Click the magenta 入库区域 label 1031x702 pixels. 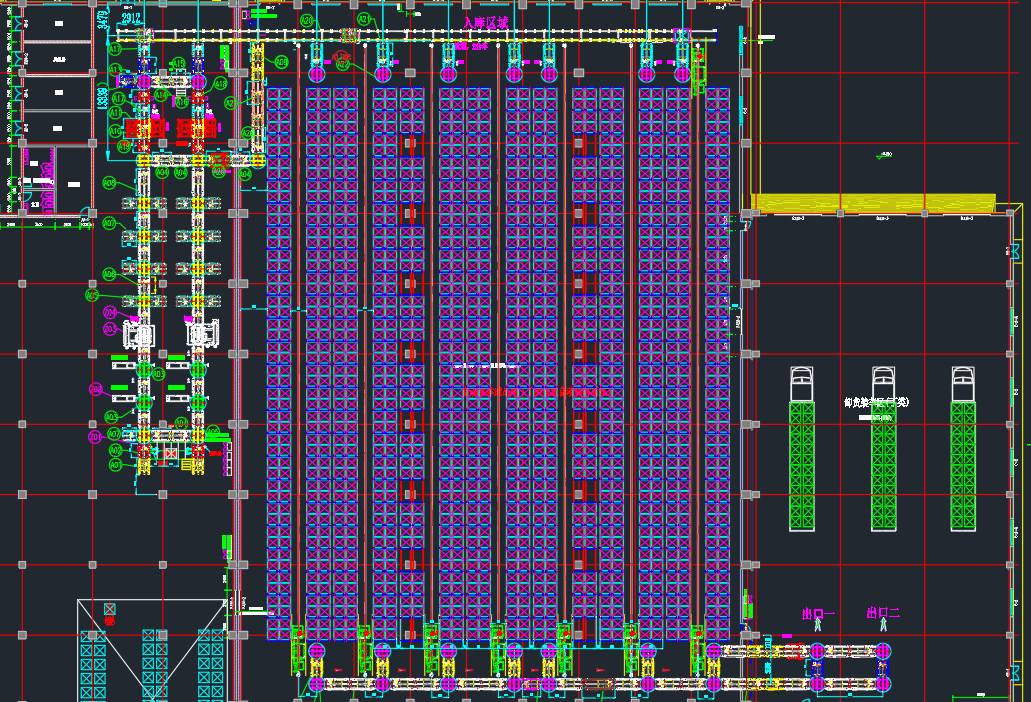pos(485,23)
